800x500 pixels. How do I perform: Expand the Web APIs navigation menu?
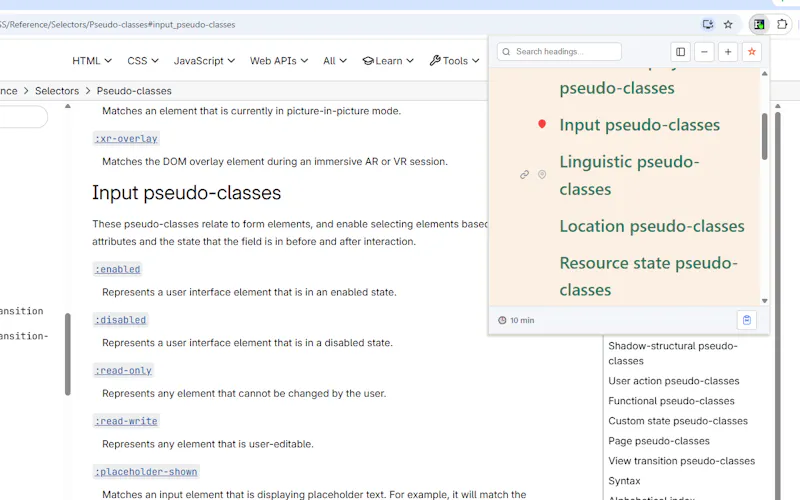coord(279,61)
